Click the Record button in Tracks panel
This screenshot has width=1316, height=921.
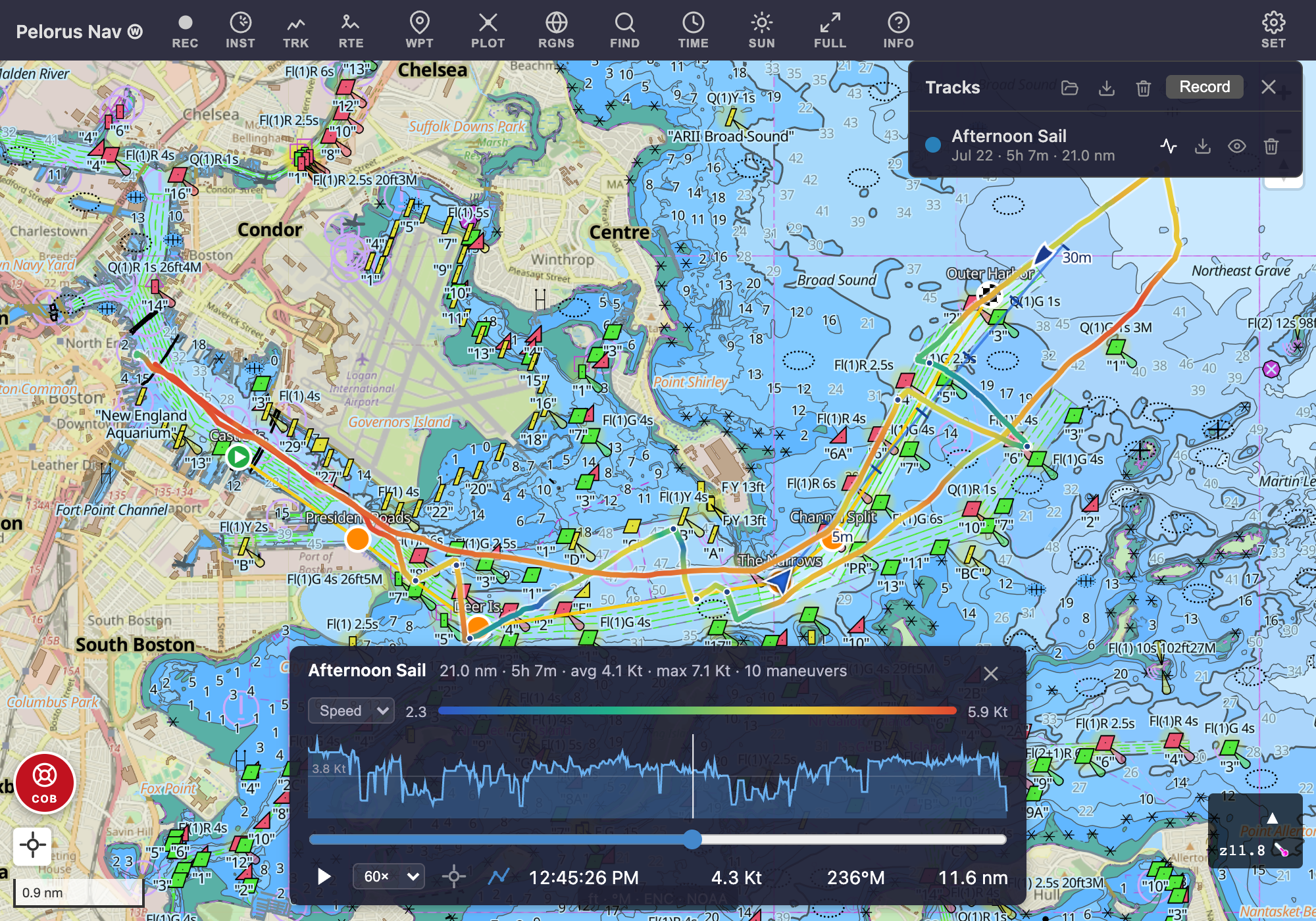[x=1204, y=87]
